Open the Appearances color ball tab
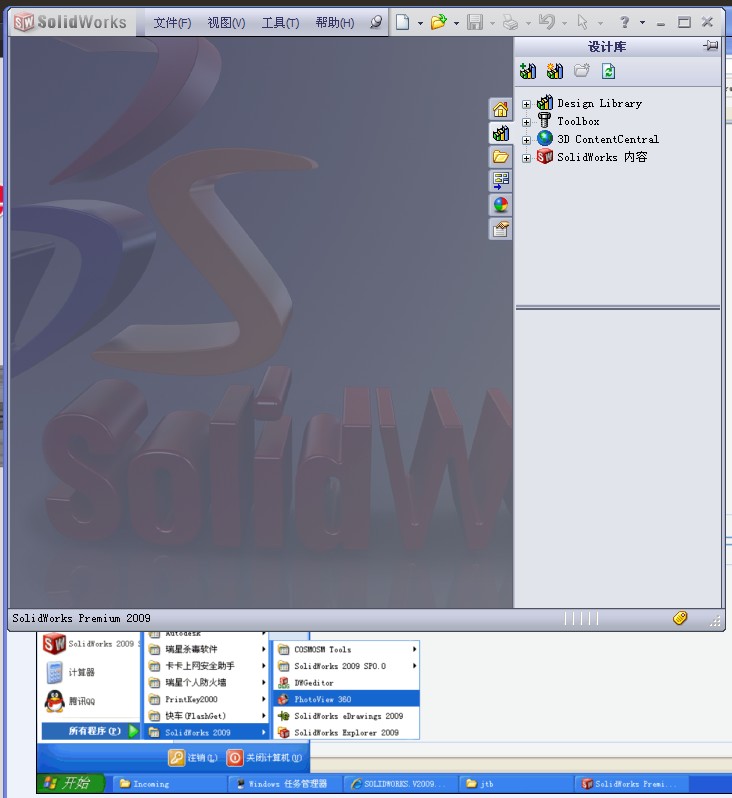Image resolution: width=732 pixels, height=798 pixels. coord(500,205)
